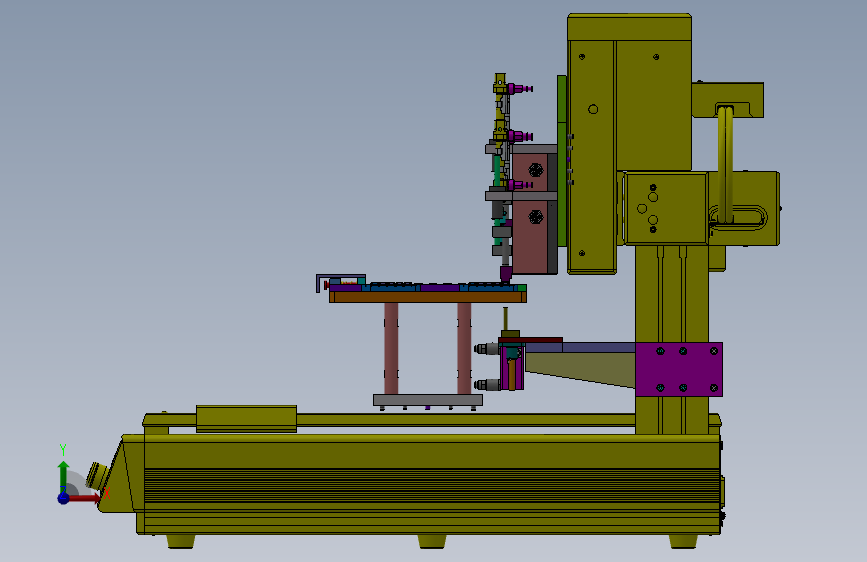This screenshot has height=562, width=867.
Task: Select the ribbed side panel of the machine base
Action: tap(432, 486)
